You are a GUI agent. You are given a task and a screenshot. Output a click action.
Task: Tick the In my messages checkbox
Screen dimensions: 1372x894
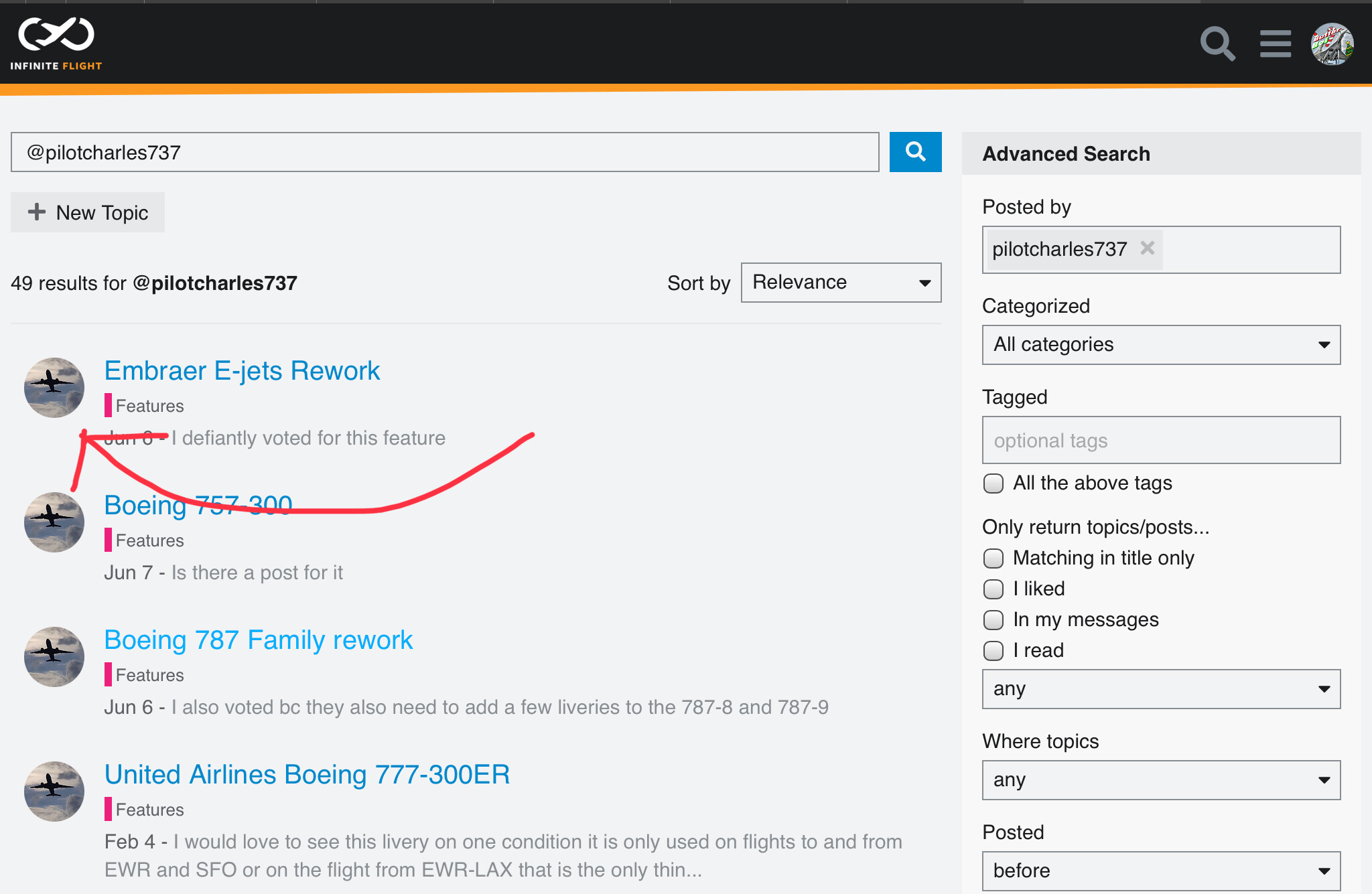993,619
